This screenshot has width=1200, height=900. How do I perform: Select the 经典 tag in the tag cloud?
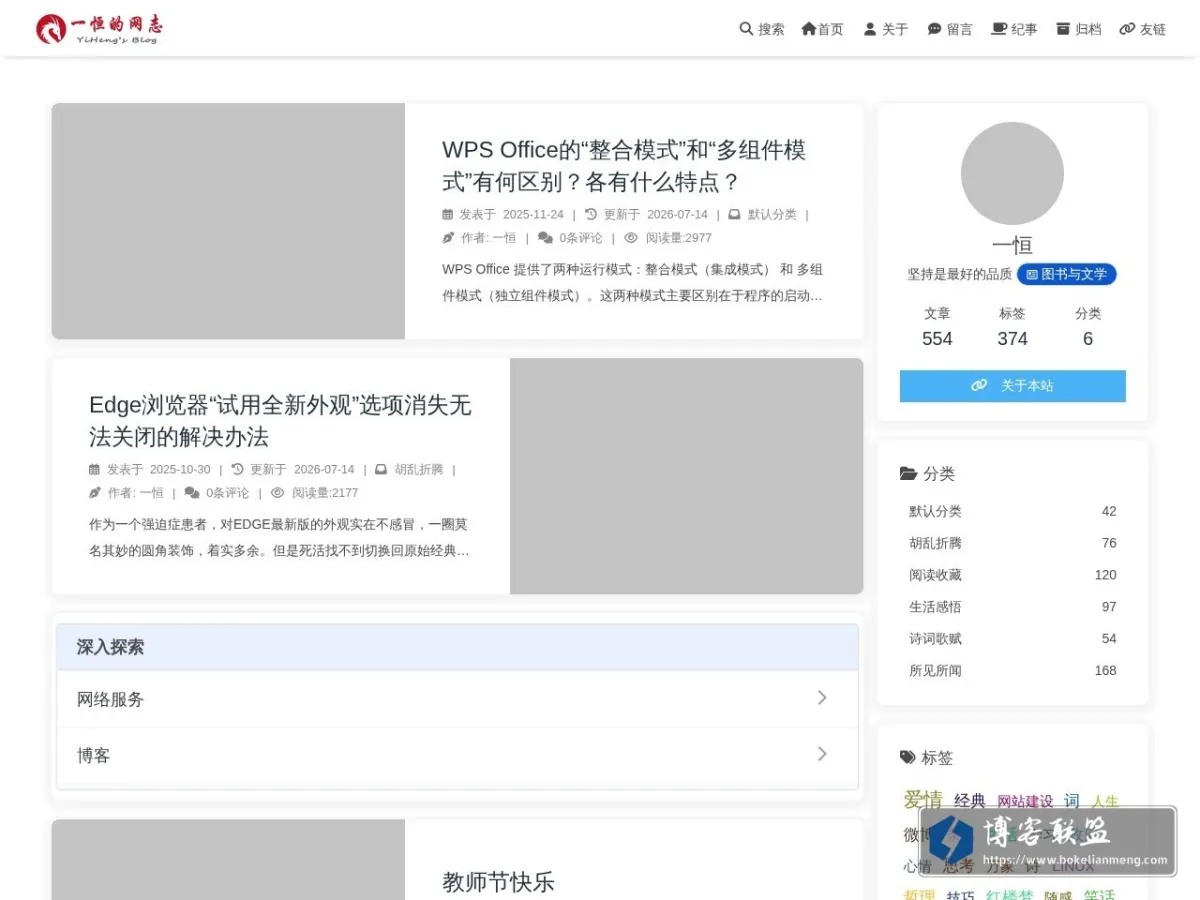pos(970,801)
